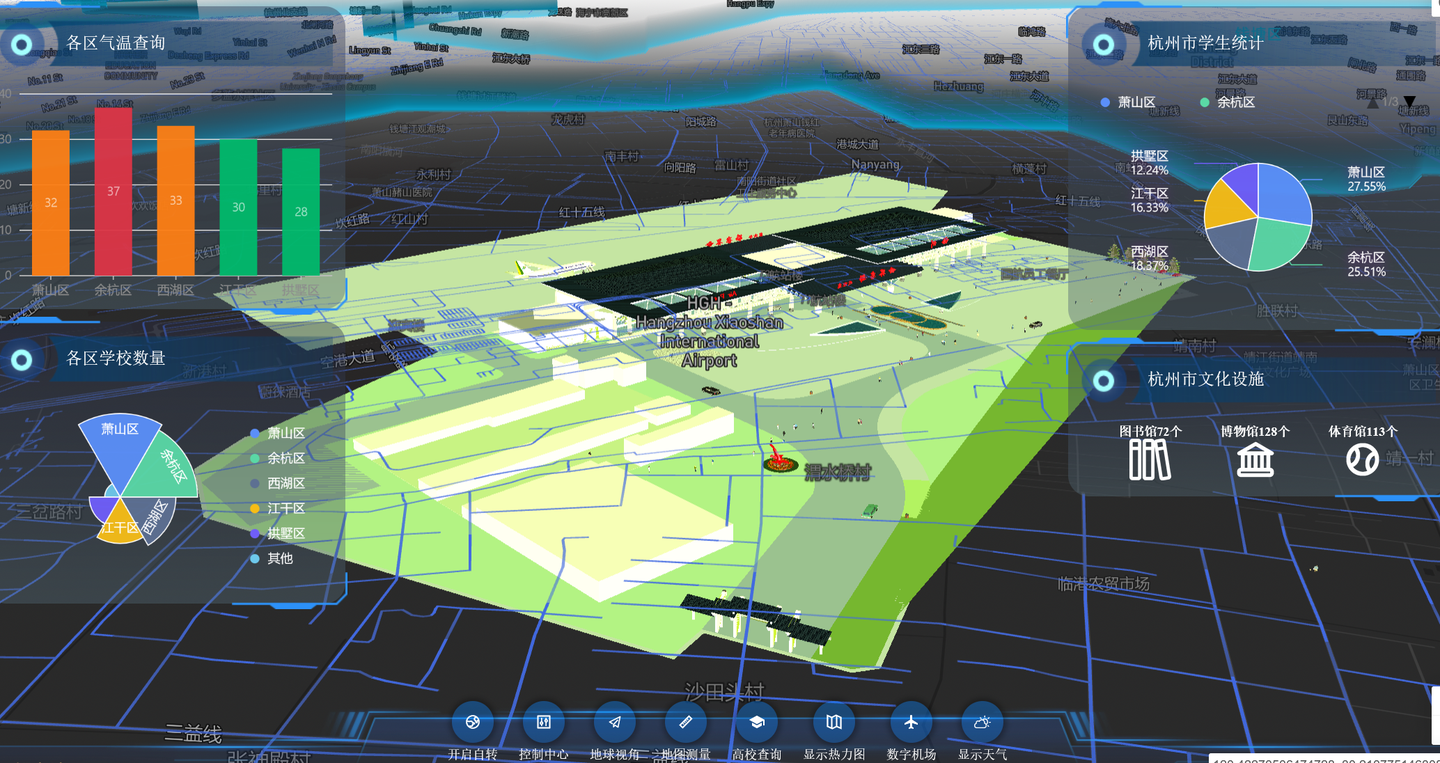1440x763 pixels.
Task: Activate the 地球视角 paper plane view tool
Action: pos(615,722)
